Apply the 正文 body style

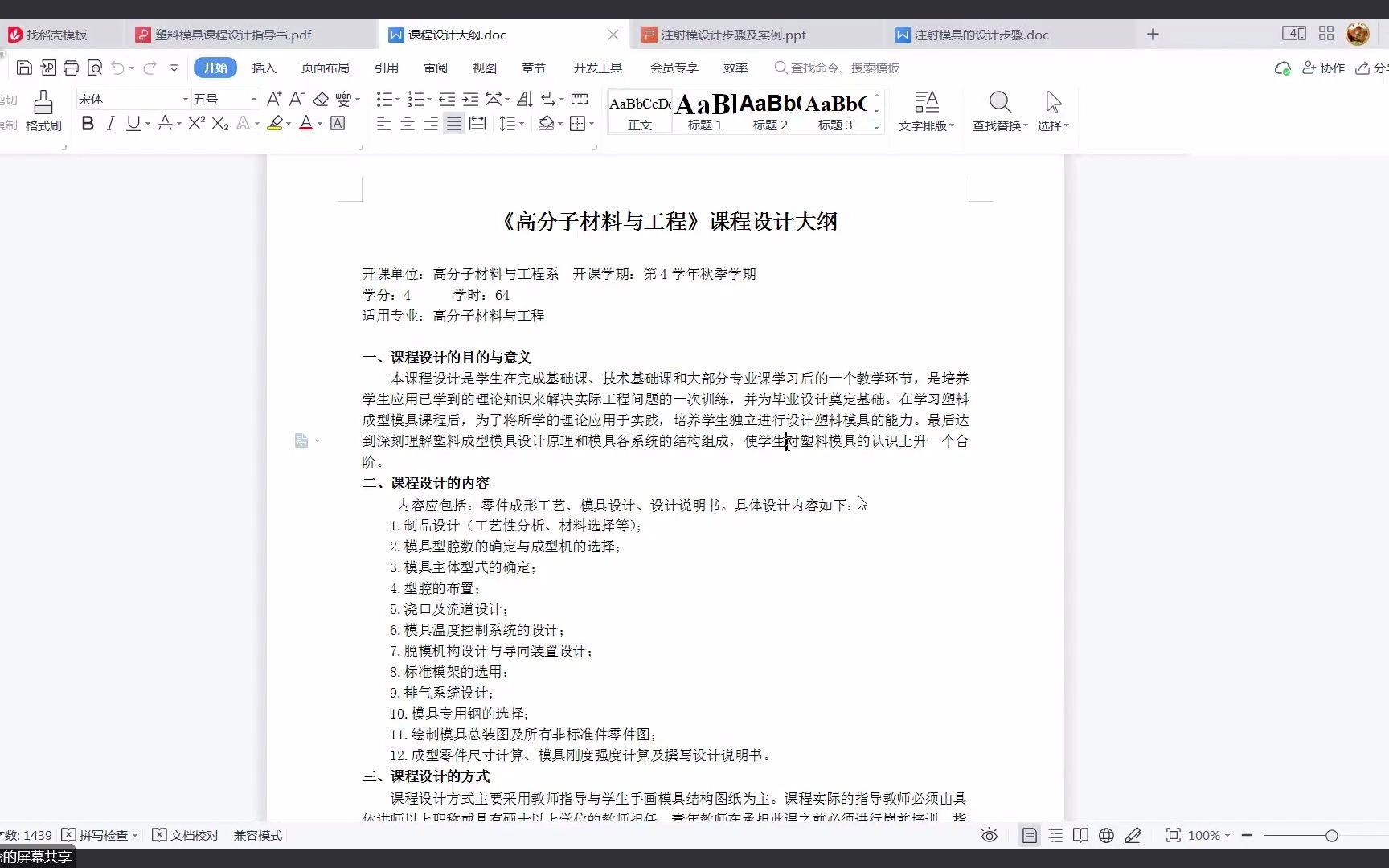[x=640, y=111]
